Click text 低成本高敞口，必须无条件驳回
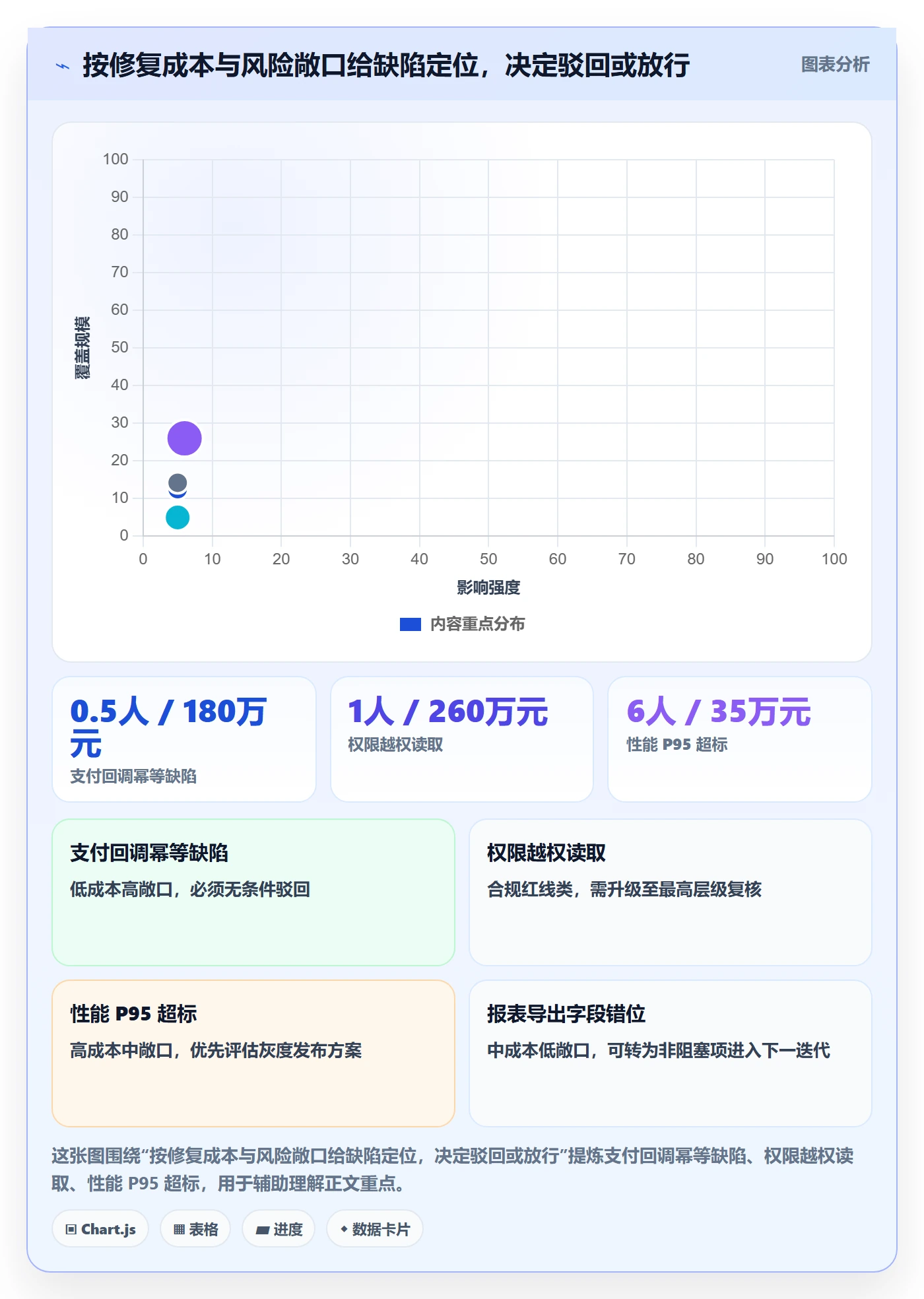924x1299 pixels. pos(190,889)
